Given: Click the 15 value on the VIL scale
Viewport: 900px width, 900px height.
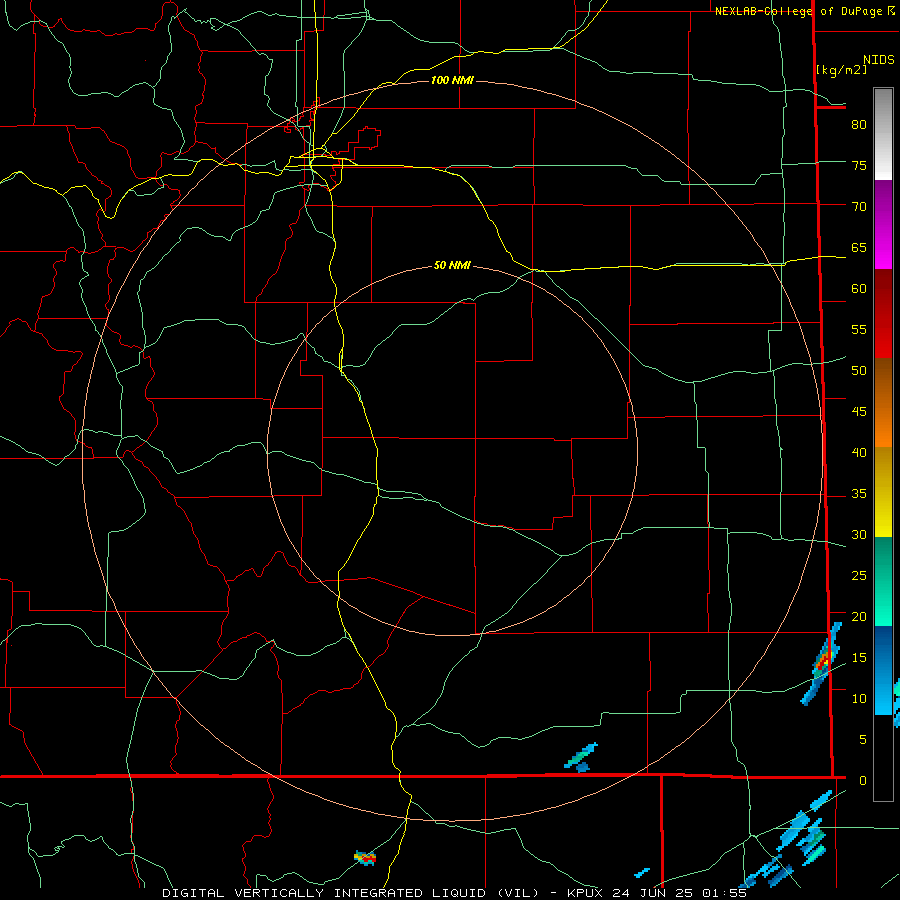Looking at the screenshot, I should coord(859,658).
